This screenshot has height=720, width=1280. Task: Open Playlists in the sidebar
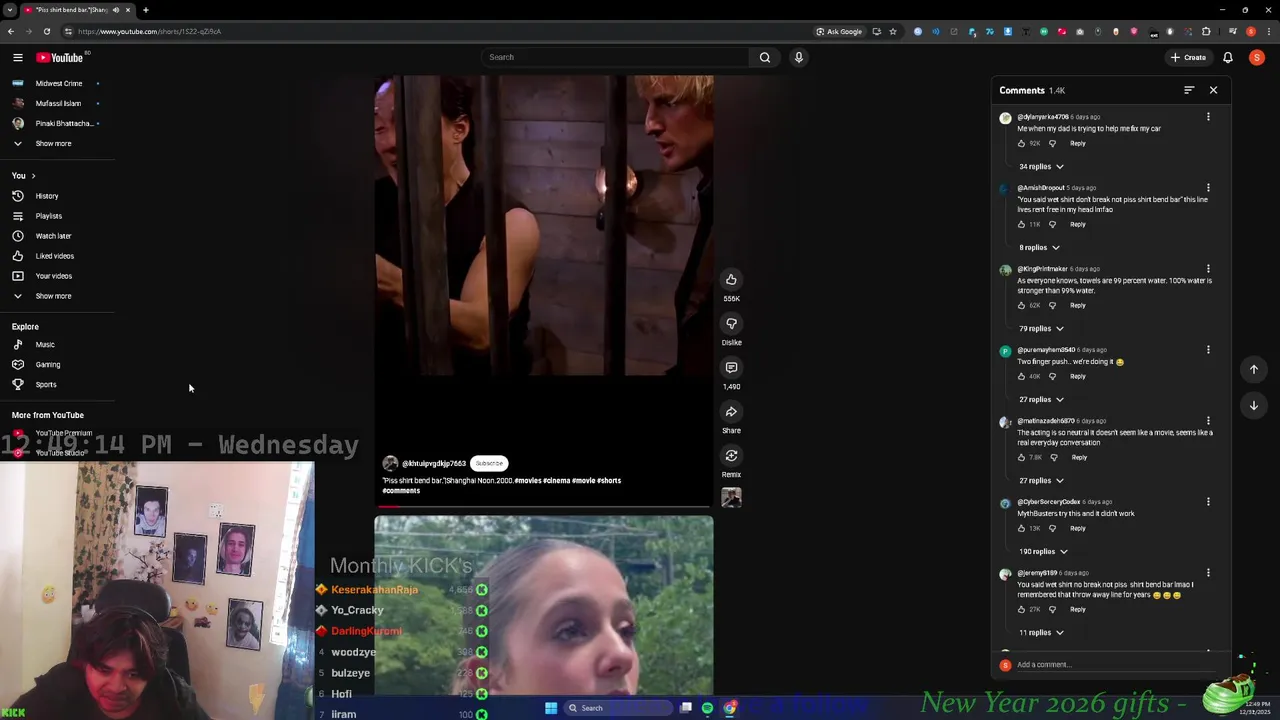tap(48, 216)
